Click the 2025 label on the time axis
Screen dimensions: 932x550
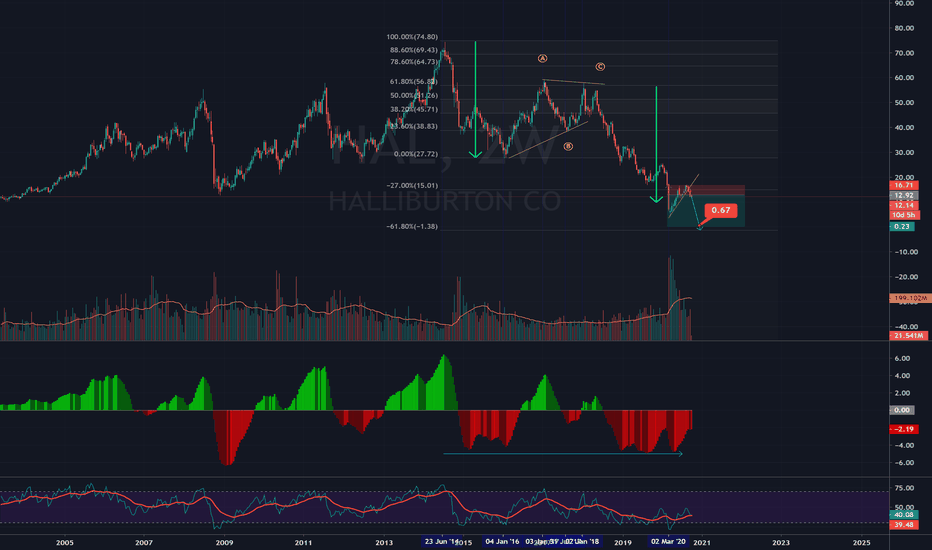pyautogui.click(x=861, y=542)
